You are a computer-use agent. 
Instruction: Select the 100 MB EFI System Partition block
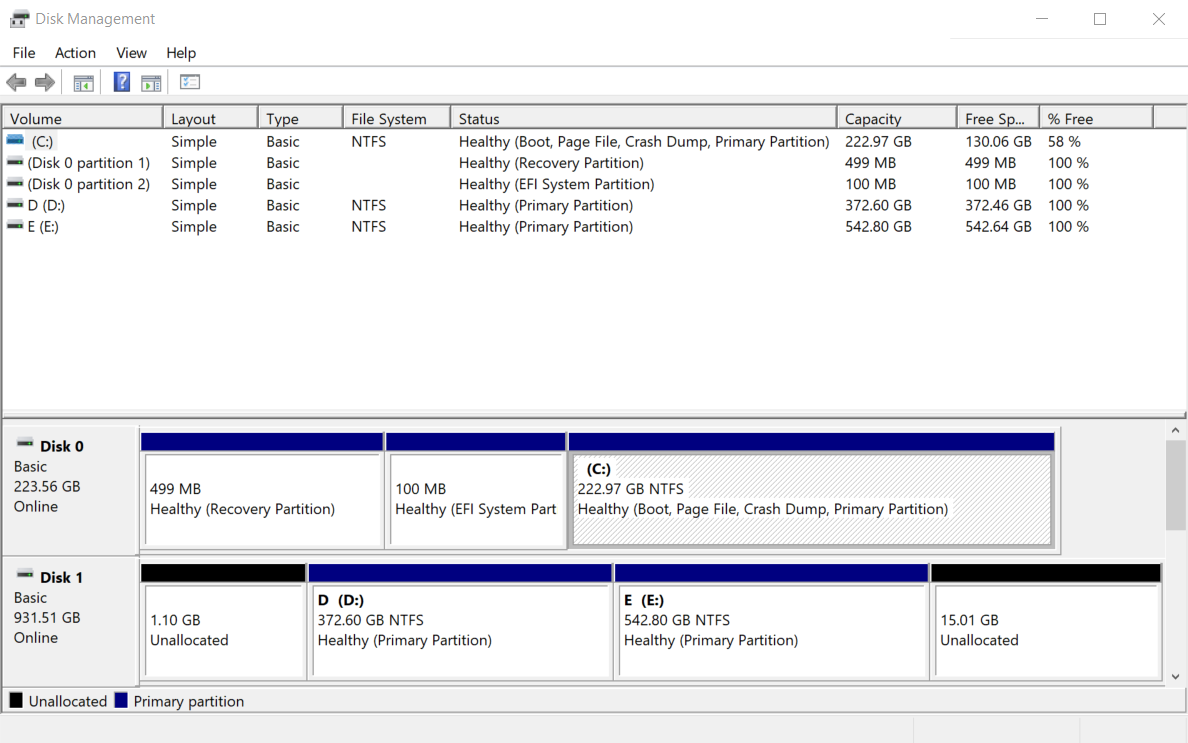point(476,498)
